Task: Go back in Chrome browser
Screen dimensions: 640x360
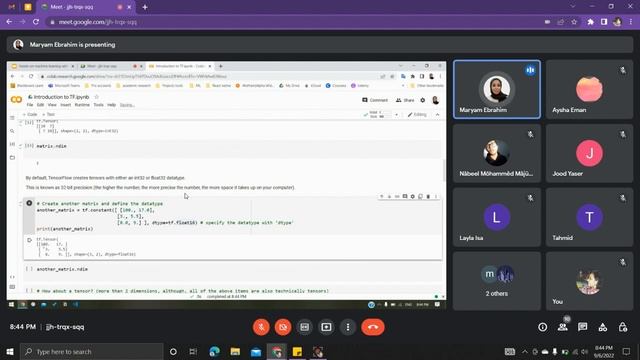Action: tap(9, 22)
